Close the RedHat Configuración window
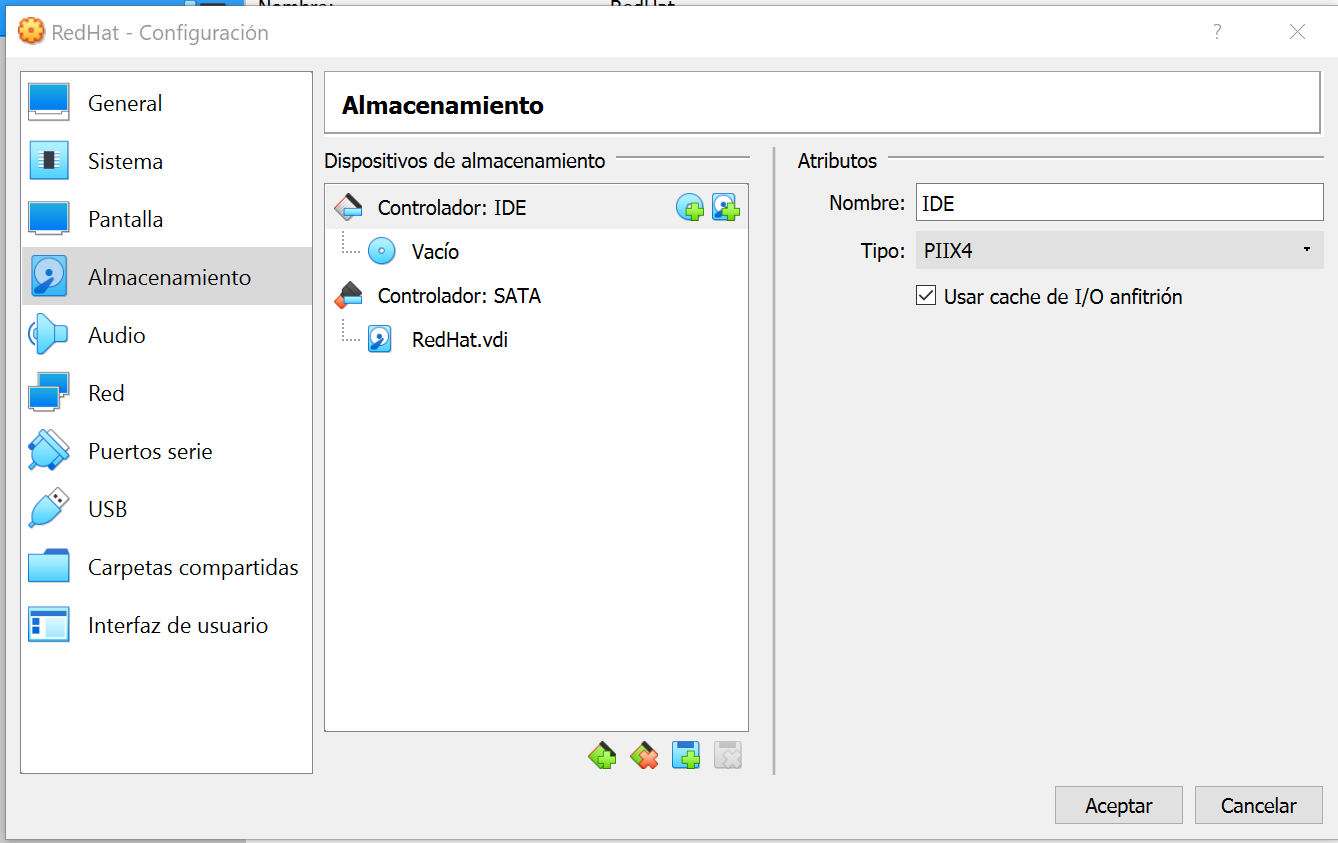The height and width of the screenshot is (843, 1338). click(x=1297, y=32)
